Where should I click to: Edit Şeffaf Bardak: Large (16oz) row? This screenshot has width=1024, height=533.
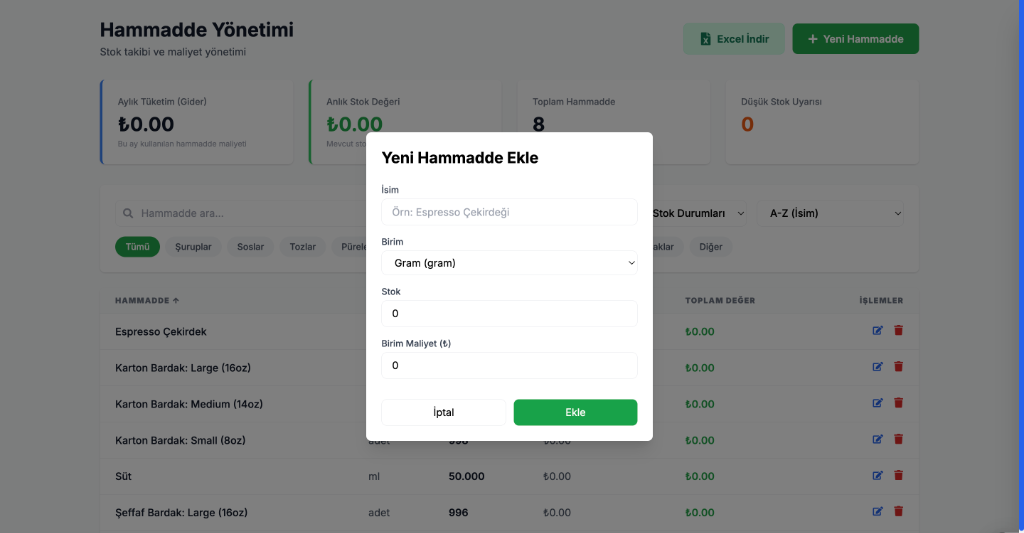coord(878,512)
